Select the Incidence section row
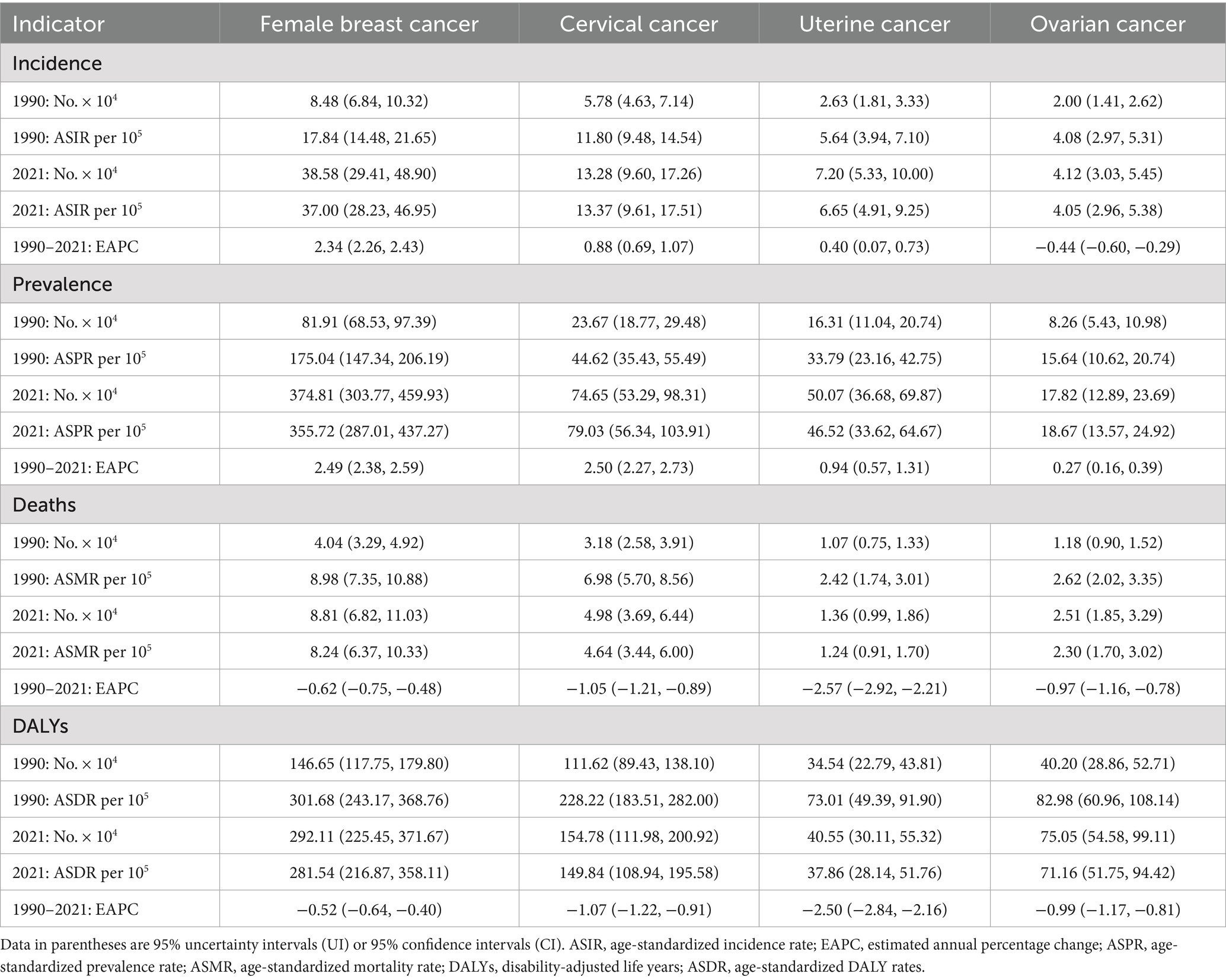This screenshot has width=1226, height=980. (613, 63)
